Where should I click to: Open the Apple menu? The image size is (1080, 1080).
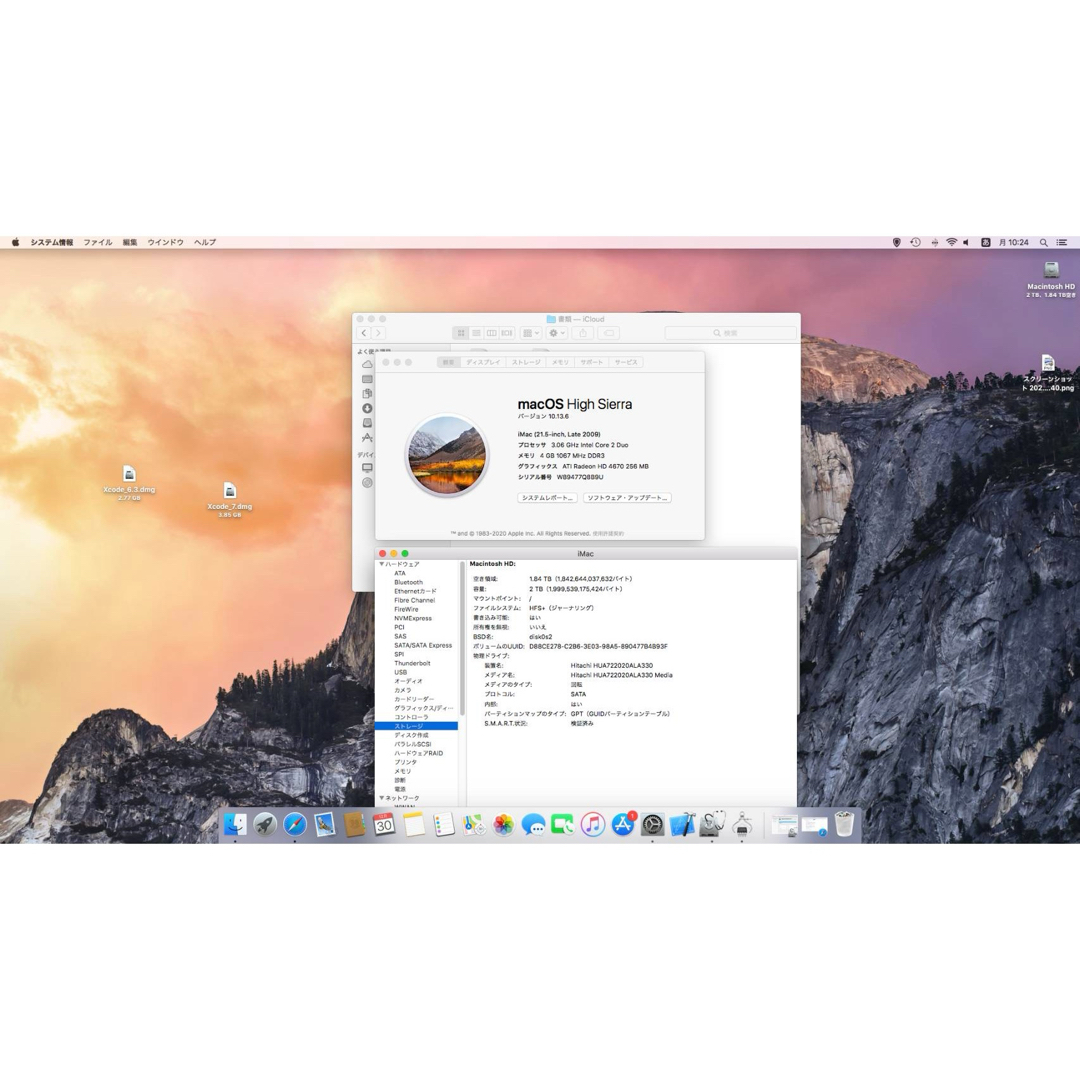coord(15,242)
